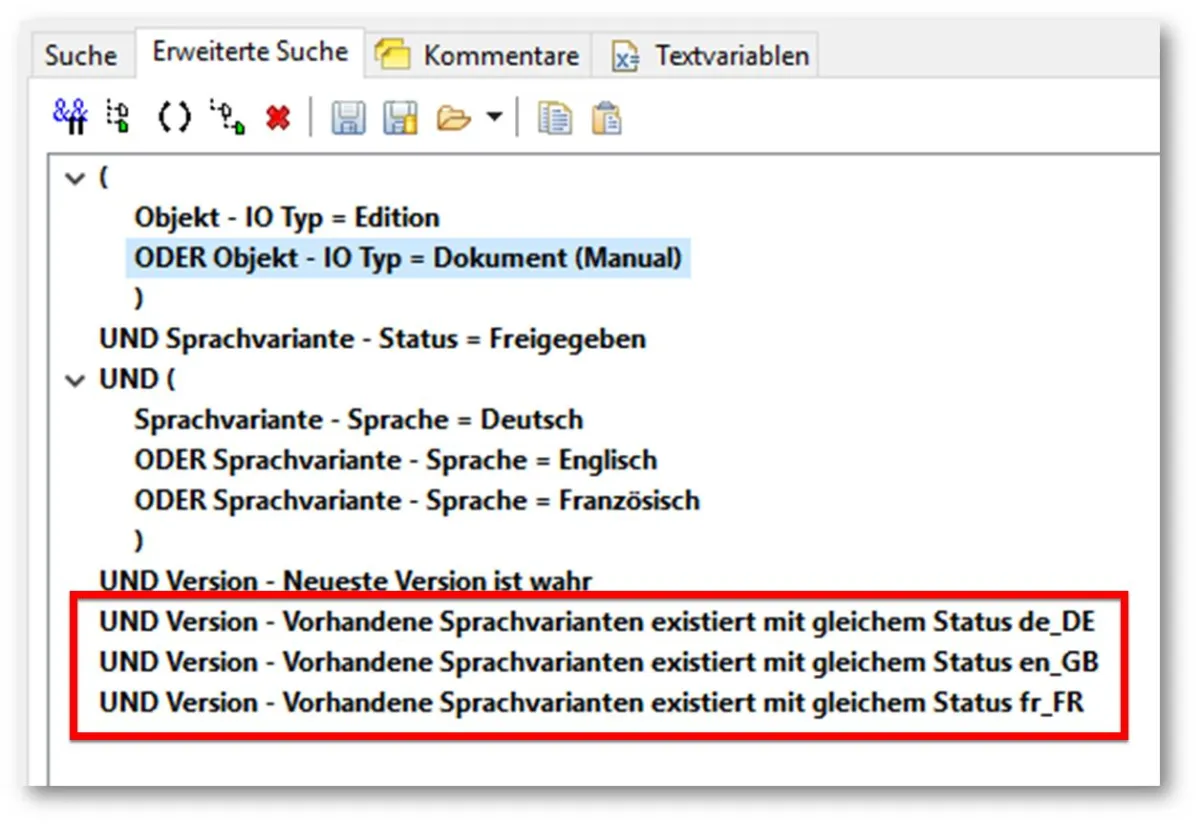This screenshot has height=826, width=1200.
Task: Select 'UND Sprachvariante - Status = Freigegeben' row
Action: pyautogui.click(x=372, y=339)
